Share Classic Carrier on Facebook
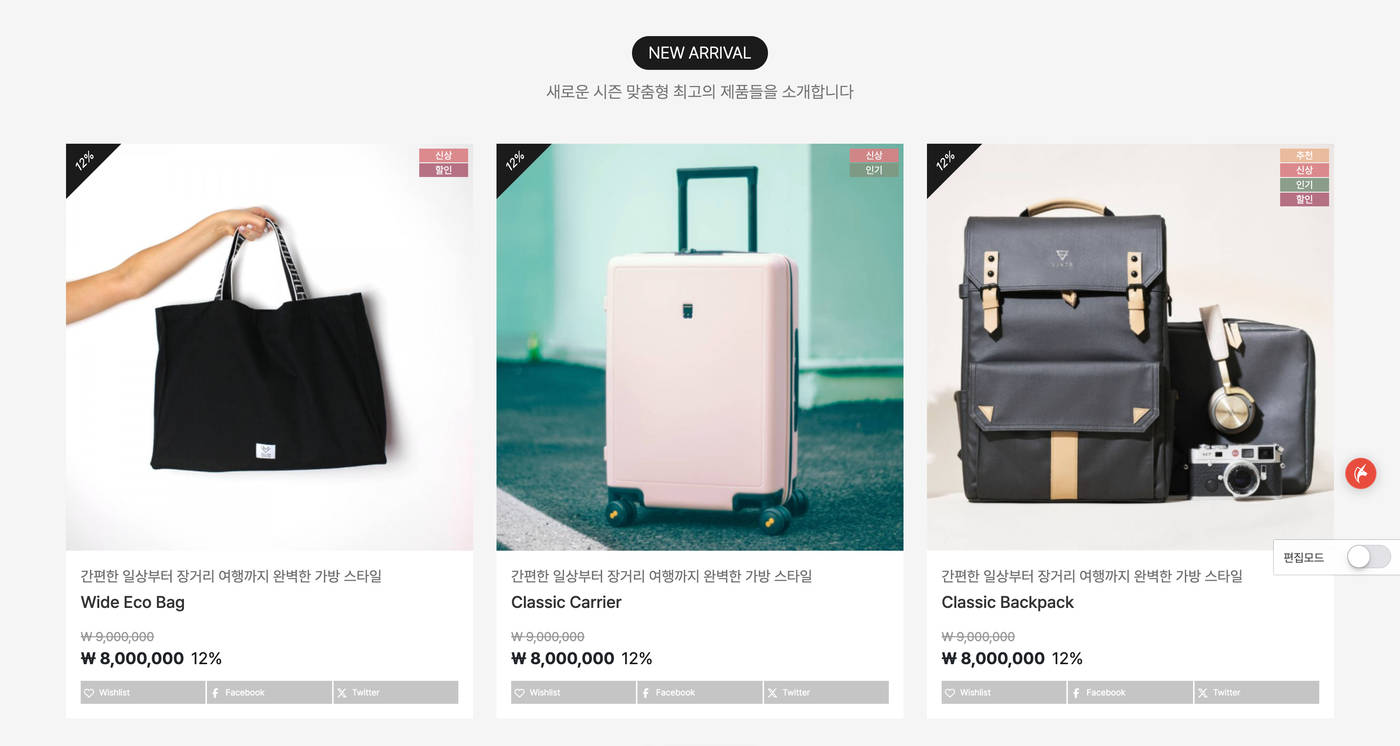The height and width of the screenshot is (746, 1400). pyautogui.click(x=700, y=692)
